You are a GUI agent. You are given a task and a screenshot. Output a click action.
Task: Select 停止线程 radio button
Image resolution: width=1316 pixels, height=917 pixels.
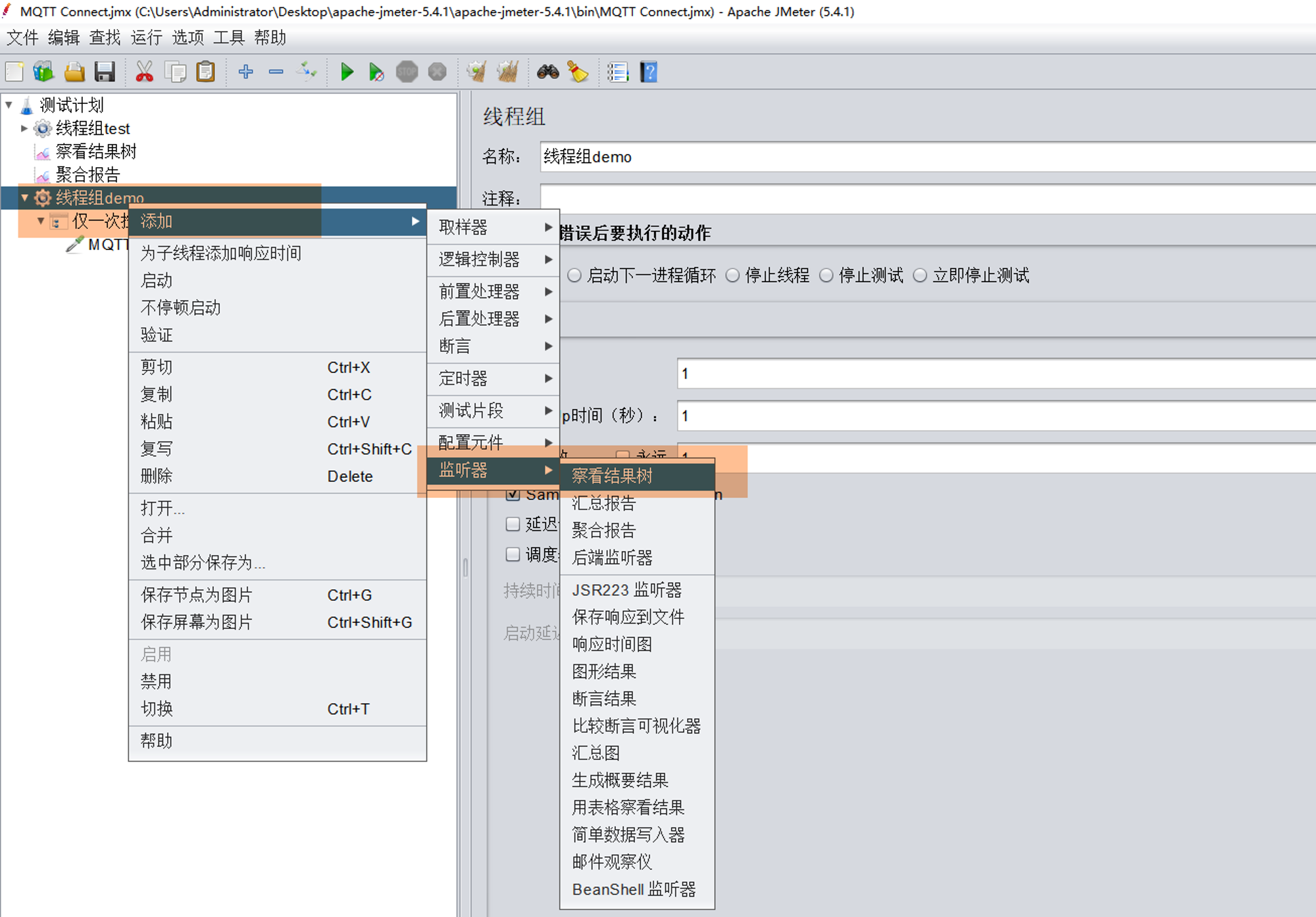732,275
